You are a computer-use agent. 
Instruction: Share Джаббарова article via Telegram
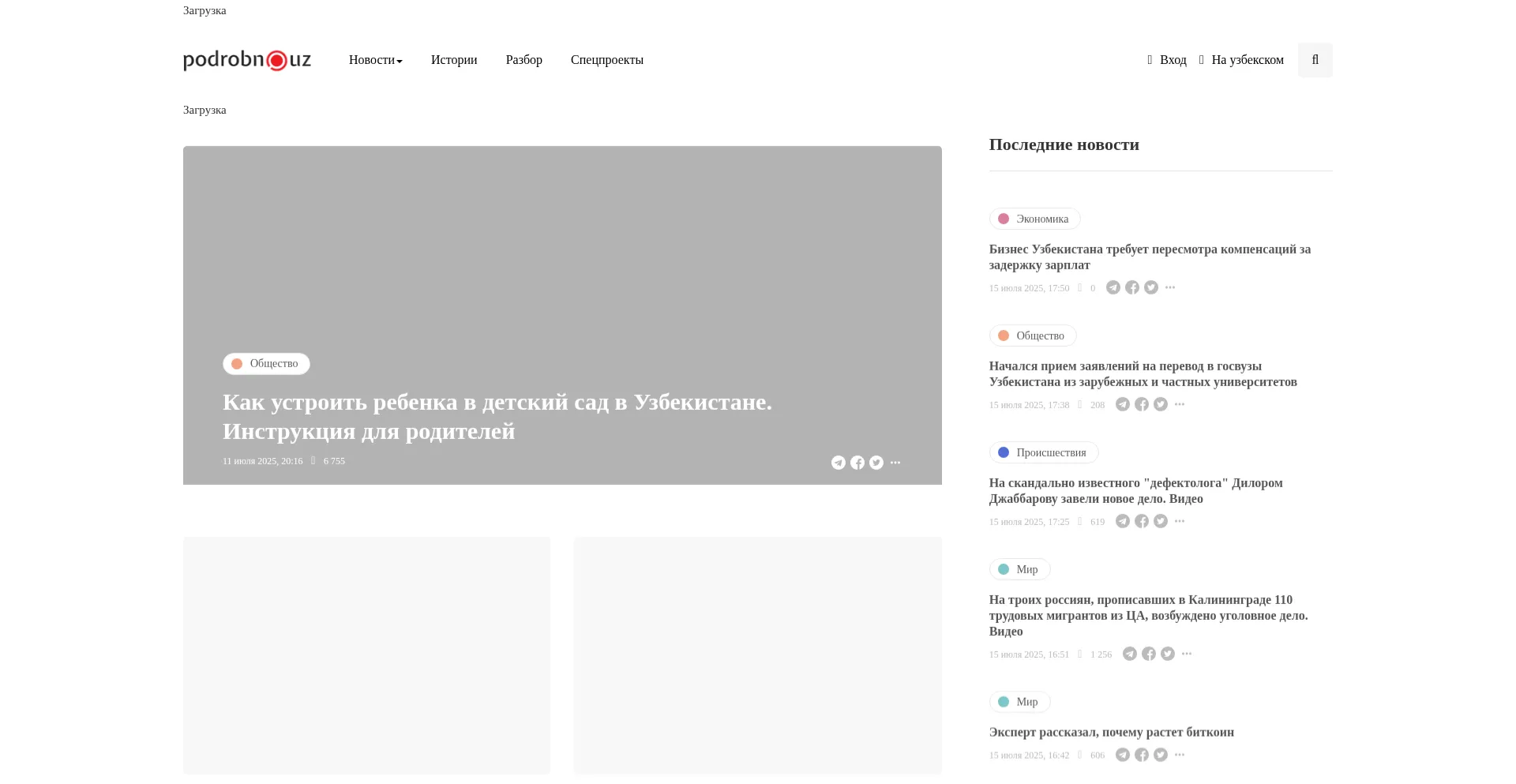tap(1123, 521)
